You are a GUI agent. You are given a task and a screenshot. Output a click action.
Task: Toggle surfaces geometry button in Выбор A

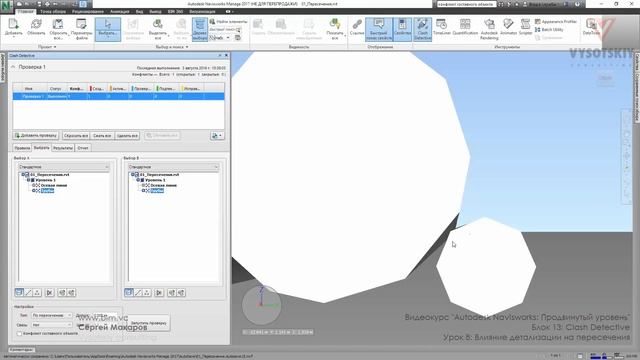(19, 292)
